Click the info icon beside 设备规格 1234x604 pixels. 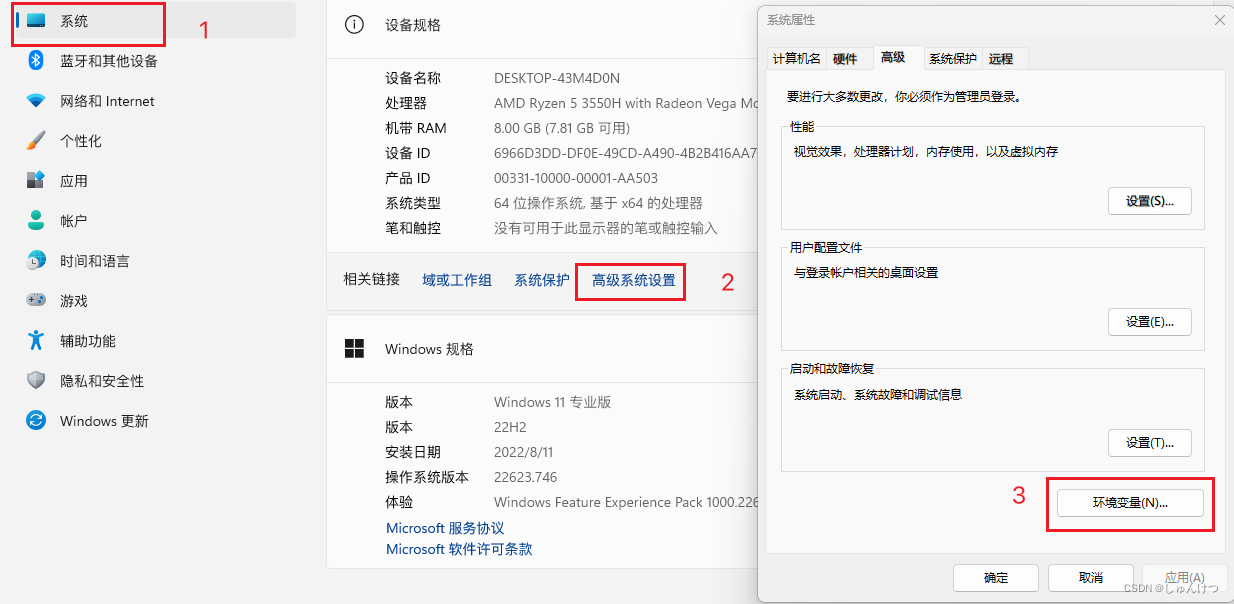point(354,25)
